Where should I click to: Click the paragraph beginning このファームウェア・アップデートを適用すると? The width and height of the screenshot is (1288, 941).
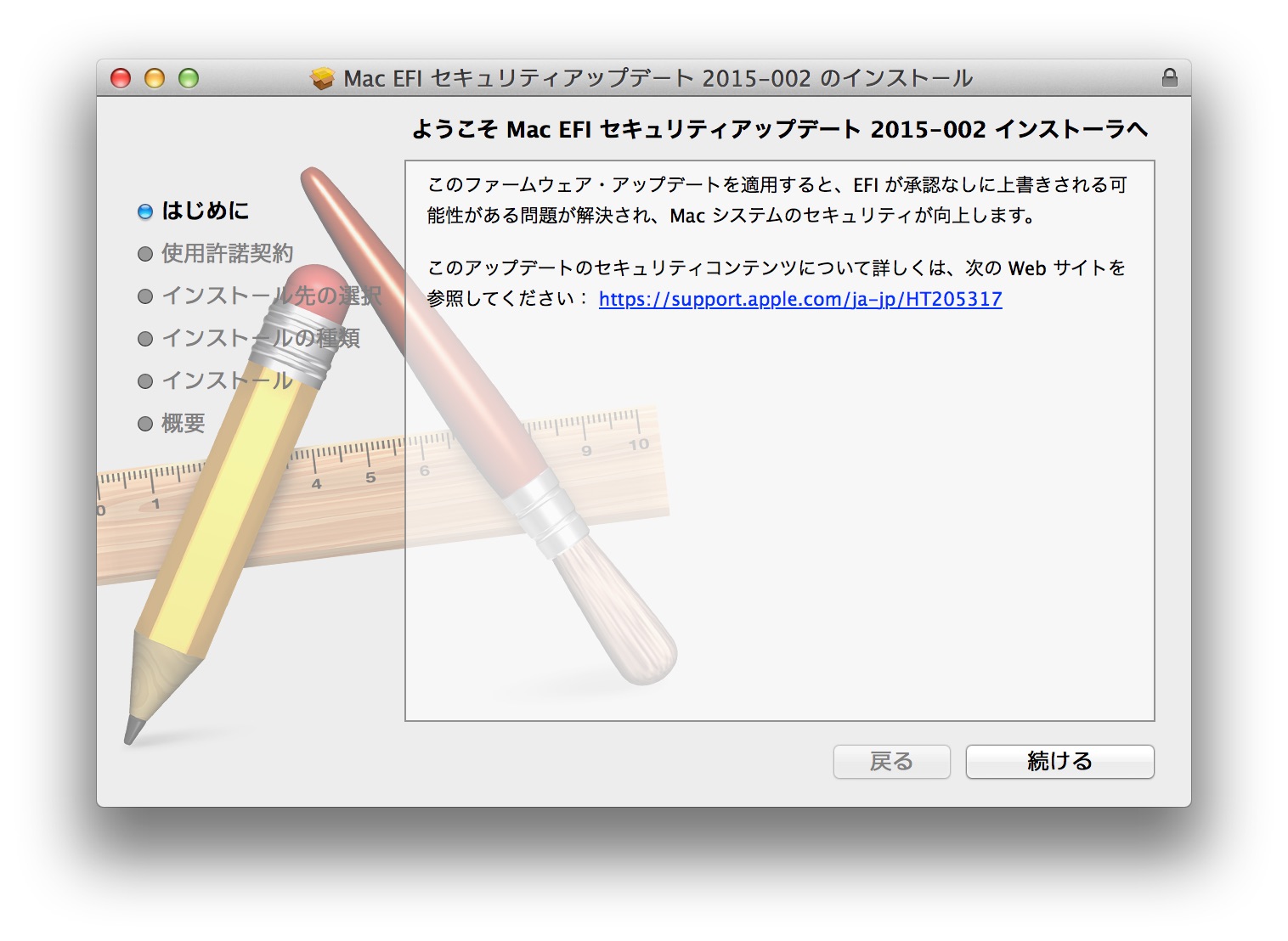click(x=777, y=200)
